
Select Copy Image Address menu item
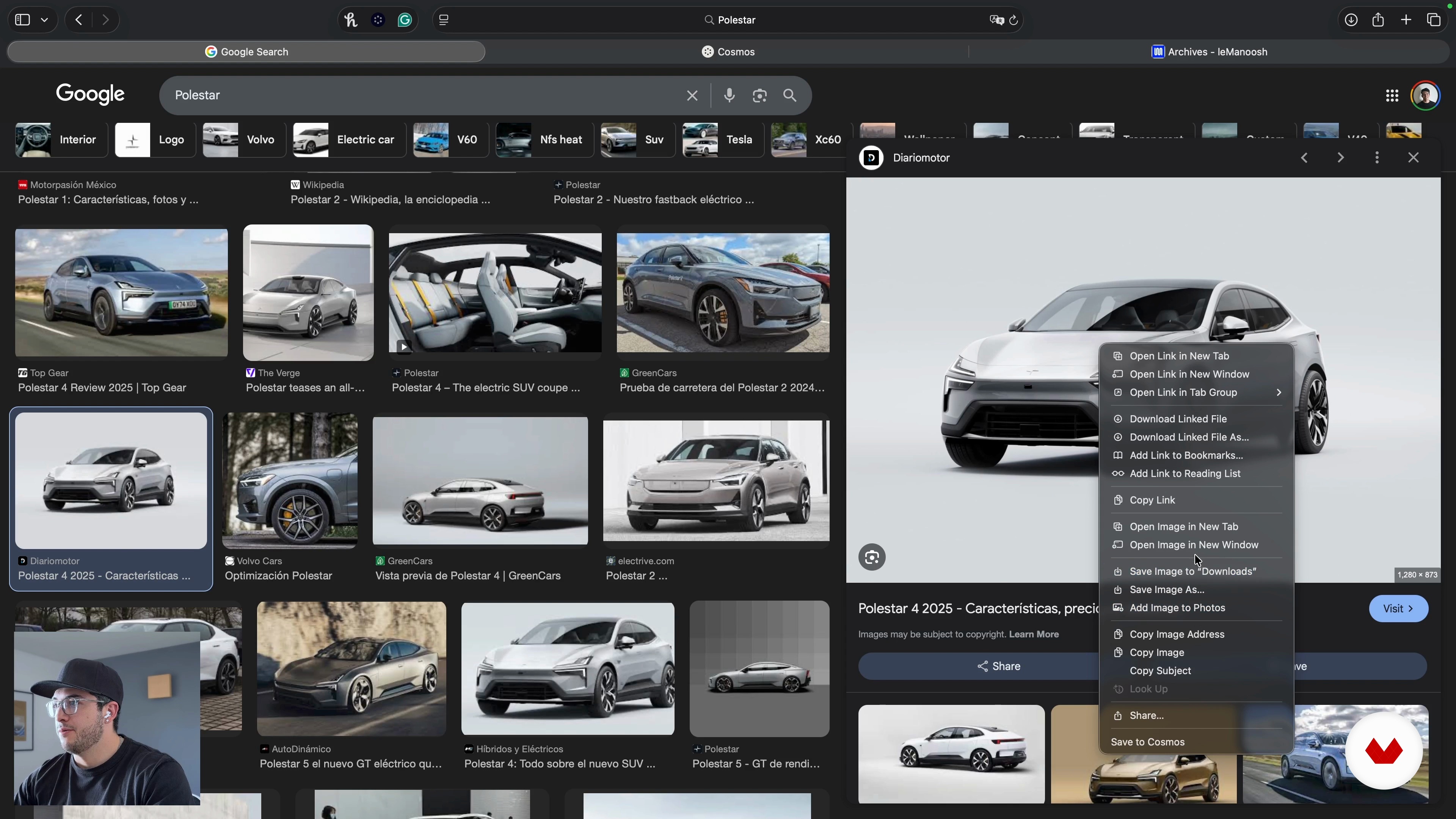click(1197, 634)
